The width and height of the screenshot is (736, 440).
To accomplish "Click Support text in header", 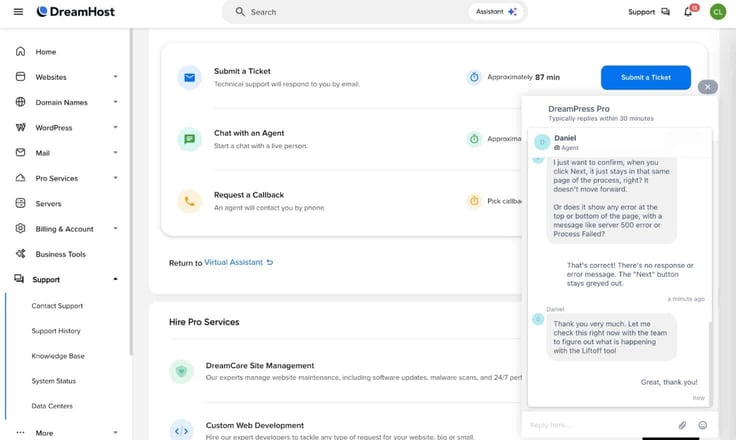I will [x=642, y=12].
